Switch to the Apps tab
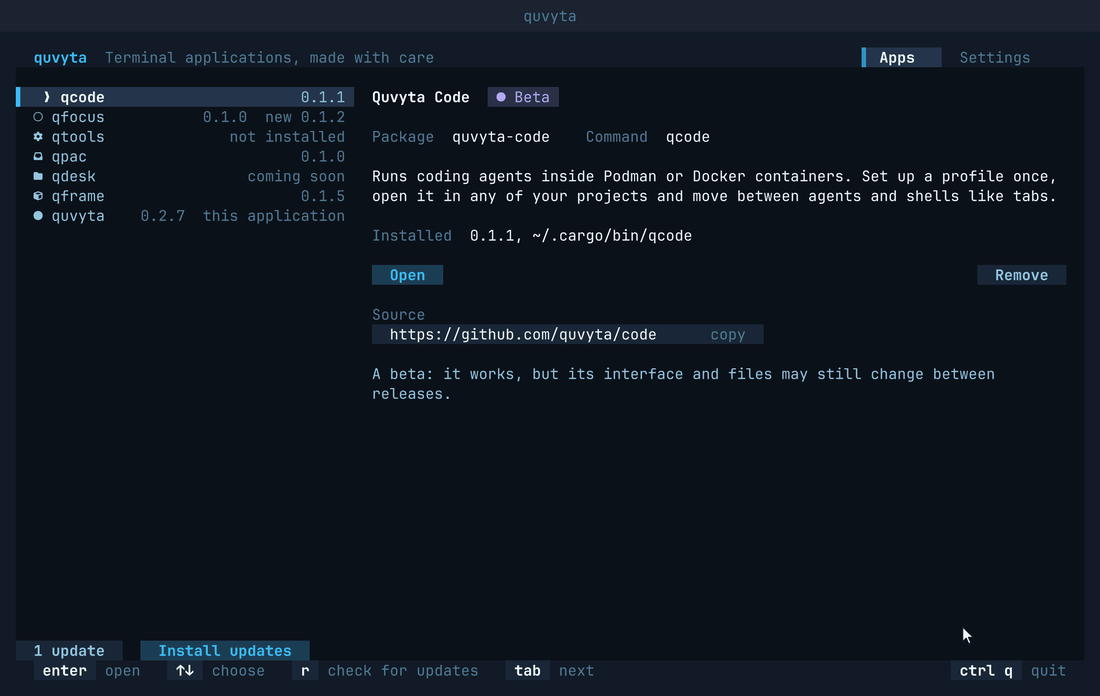Screen dimensions: 1100x696 [901, 58]
